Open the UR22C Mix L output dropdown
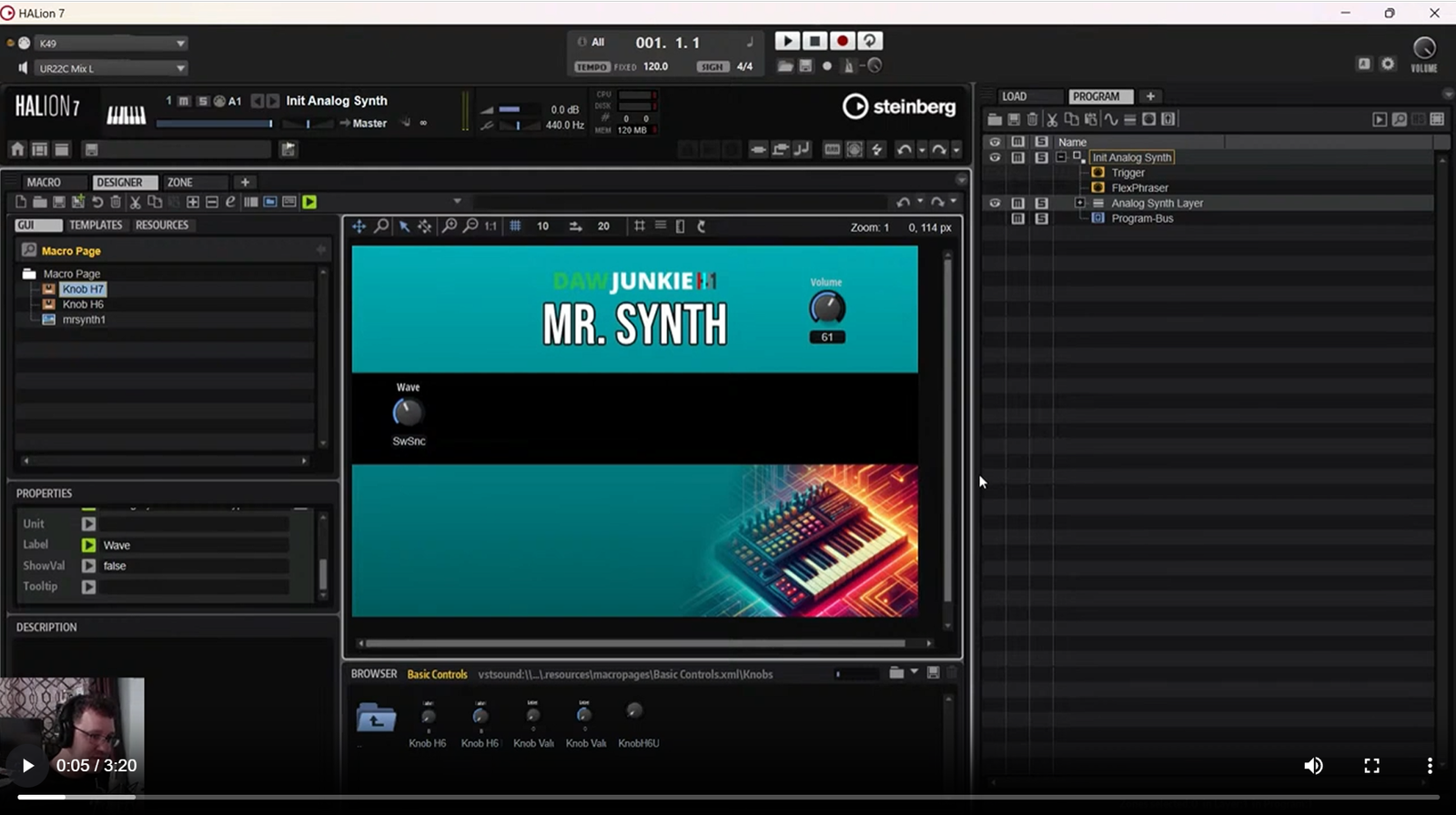This screenshot has height=815, width=1456. (x=111, y=68)
